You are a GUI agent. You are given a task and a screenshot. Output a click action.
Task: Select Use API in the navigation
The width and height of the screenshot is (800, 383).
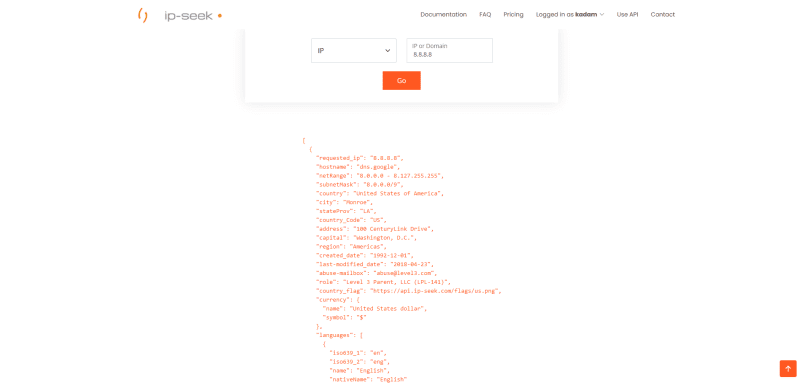(627, 15)
